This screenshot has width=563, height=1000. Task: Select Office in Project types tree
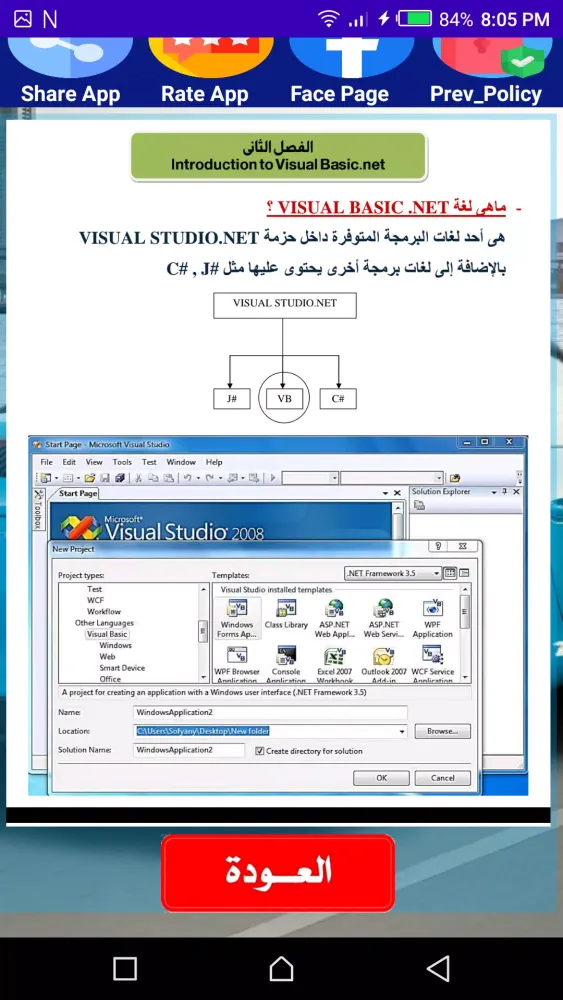coord(110,679)
